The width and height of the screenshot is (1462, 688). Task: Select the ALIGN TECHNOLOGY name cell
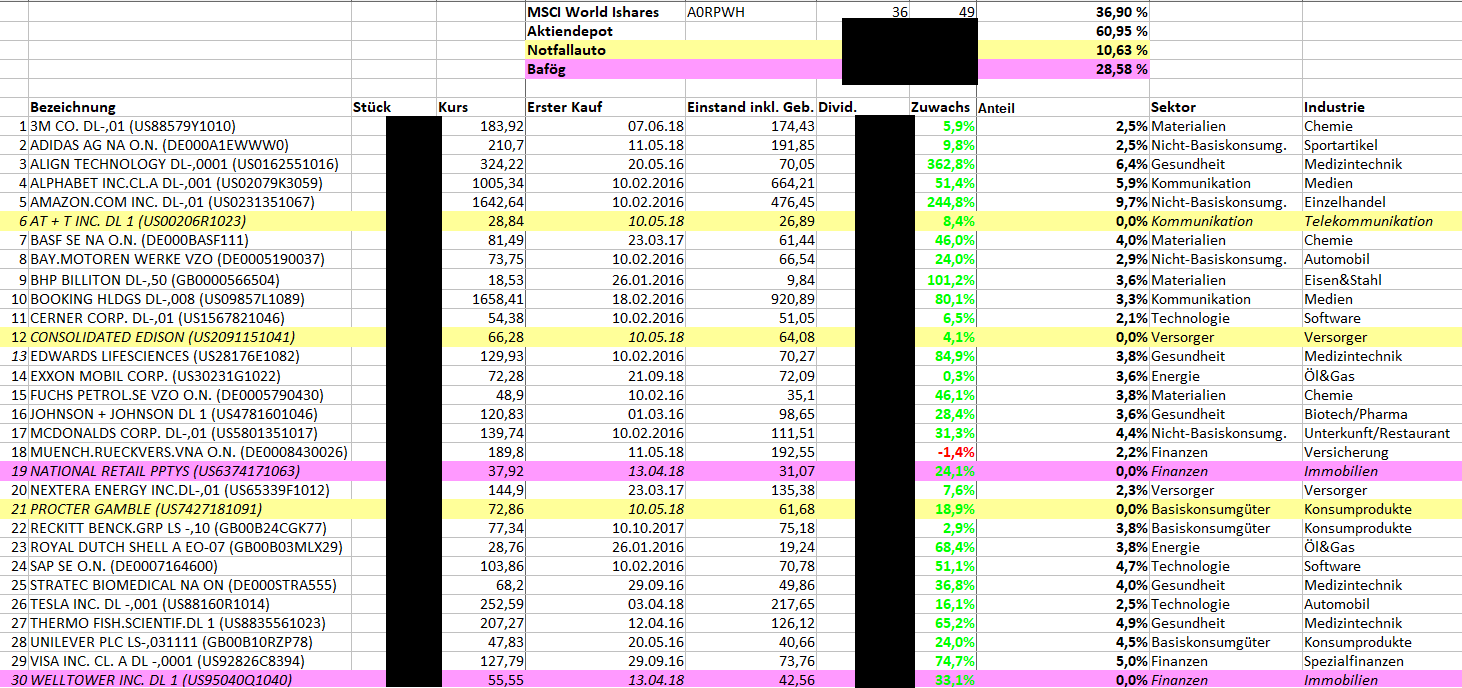coord(190,164)
